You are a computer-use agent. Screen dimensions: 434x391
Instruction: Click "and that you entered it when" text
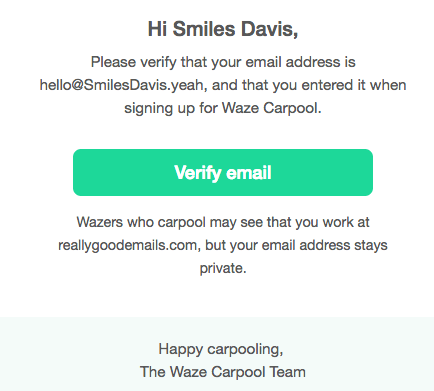click(309, 85)
